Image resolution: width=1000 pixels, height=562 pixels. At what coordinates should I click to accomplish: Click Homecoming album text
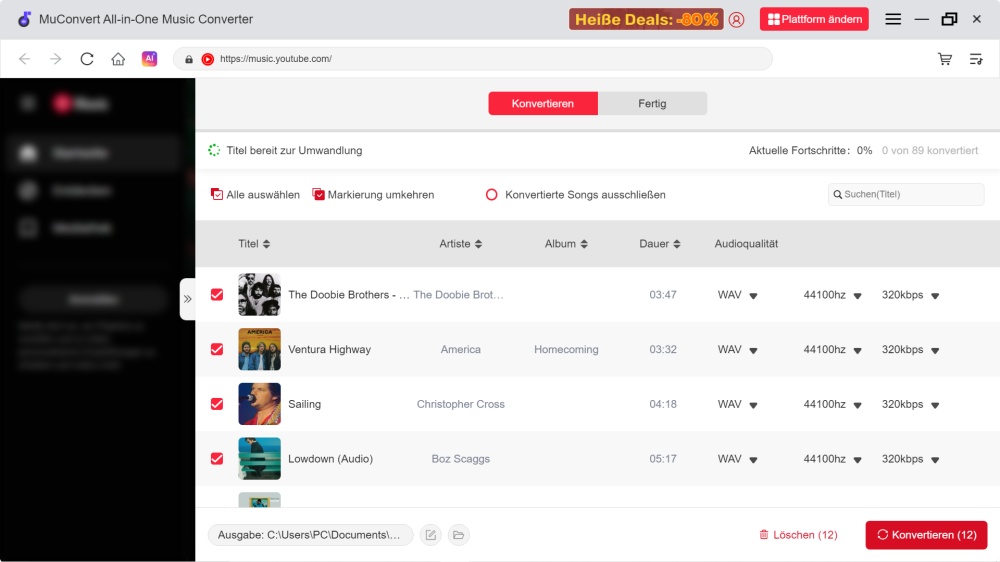pos(566,350)
